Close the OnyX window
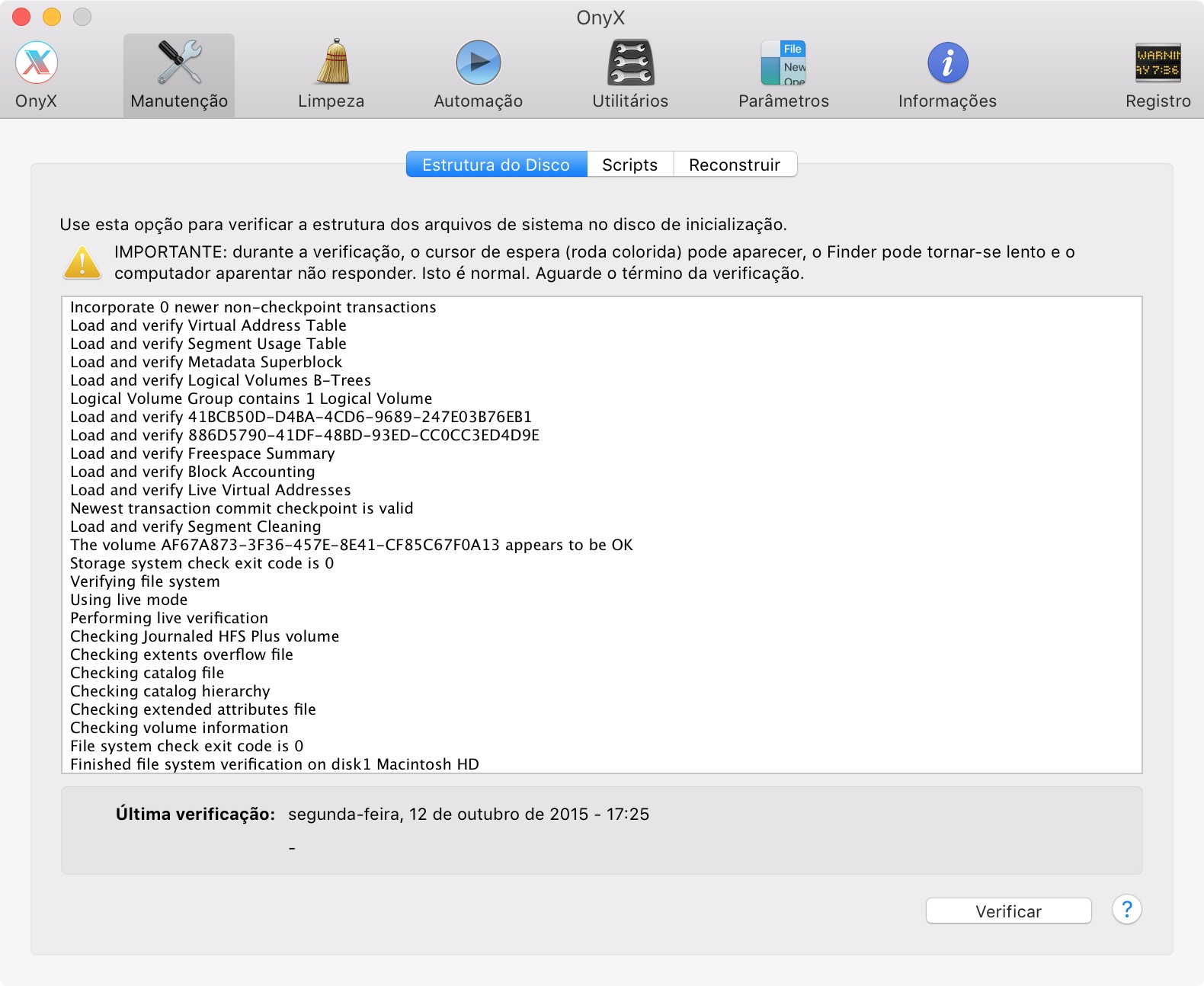This screenshot has width=1204, height=986. pyautogui.click(x=21, y=16)
